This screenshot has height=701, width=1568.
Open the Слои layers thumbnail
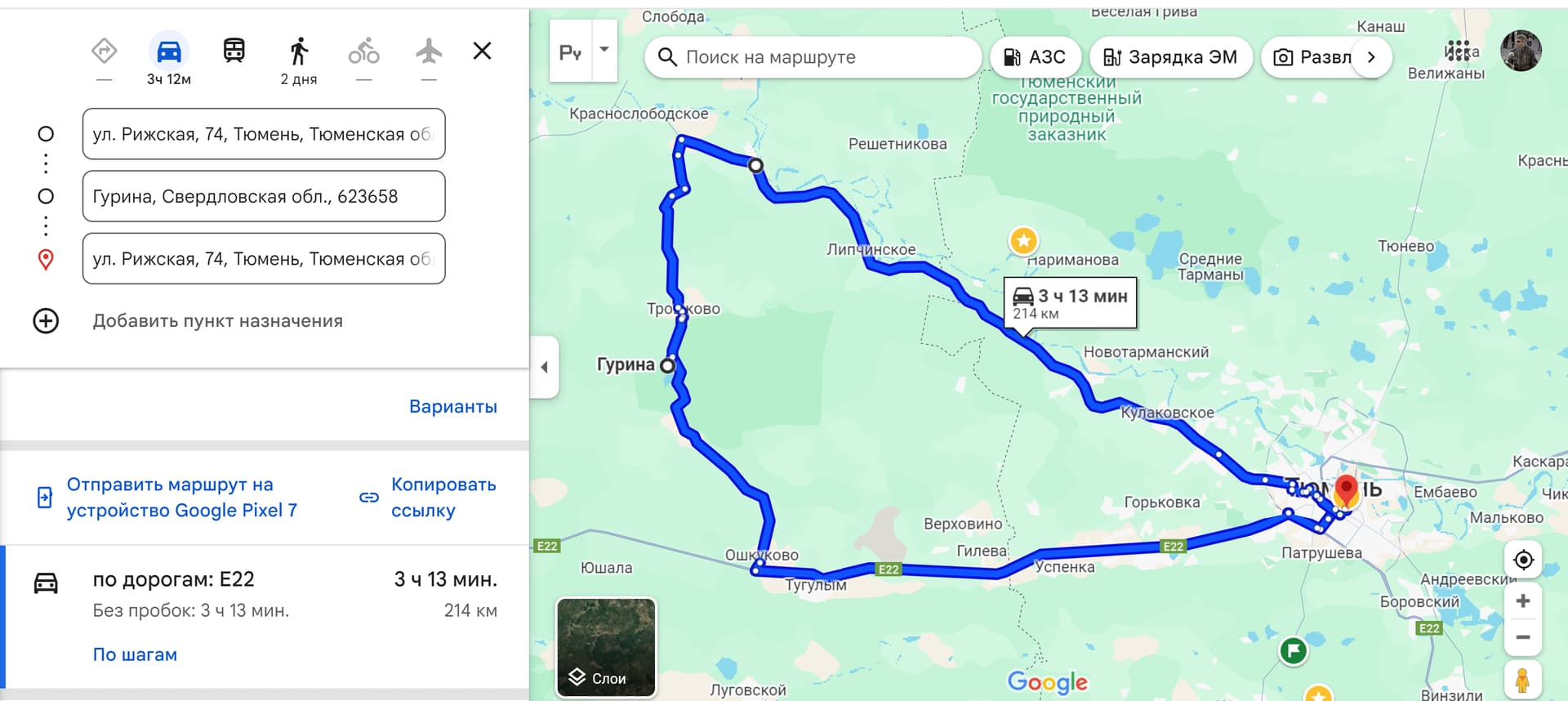click(x=606, y=647)
